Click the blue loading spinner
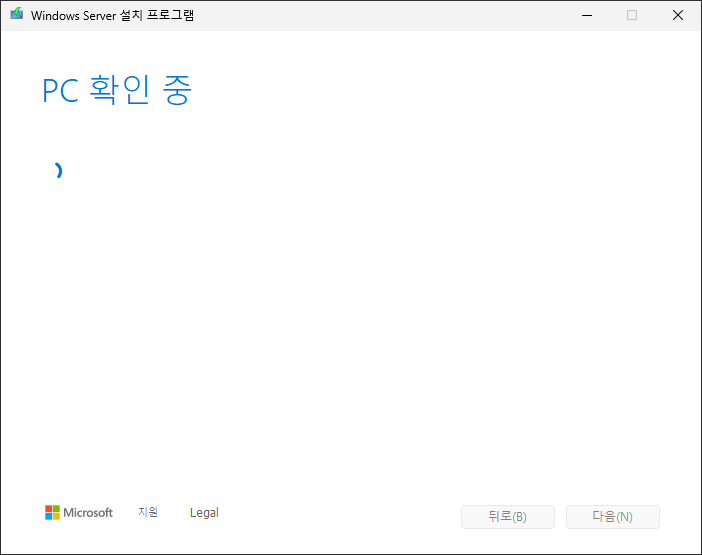Screen dimensions: 702x555 (57, 171)
